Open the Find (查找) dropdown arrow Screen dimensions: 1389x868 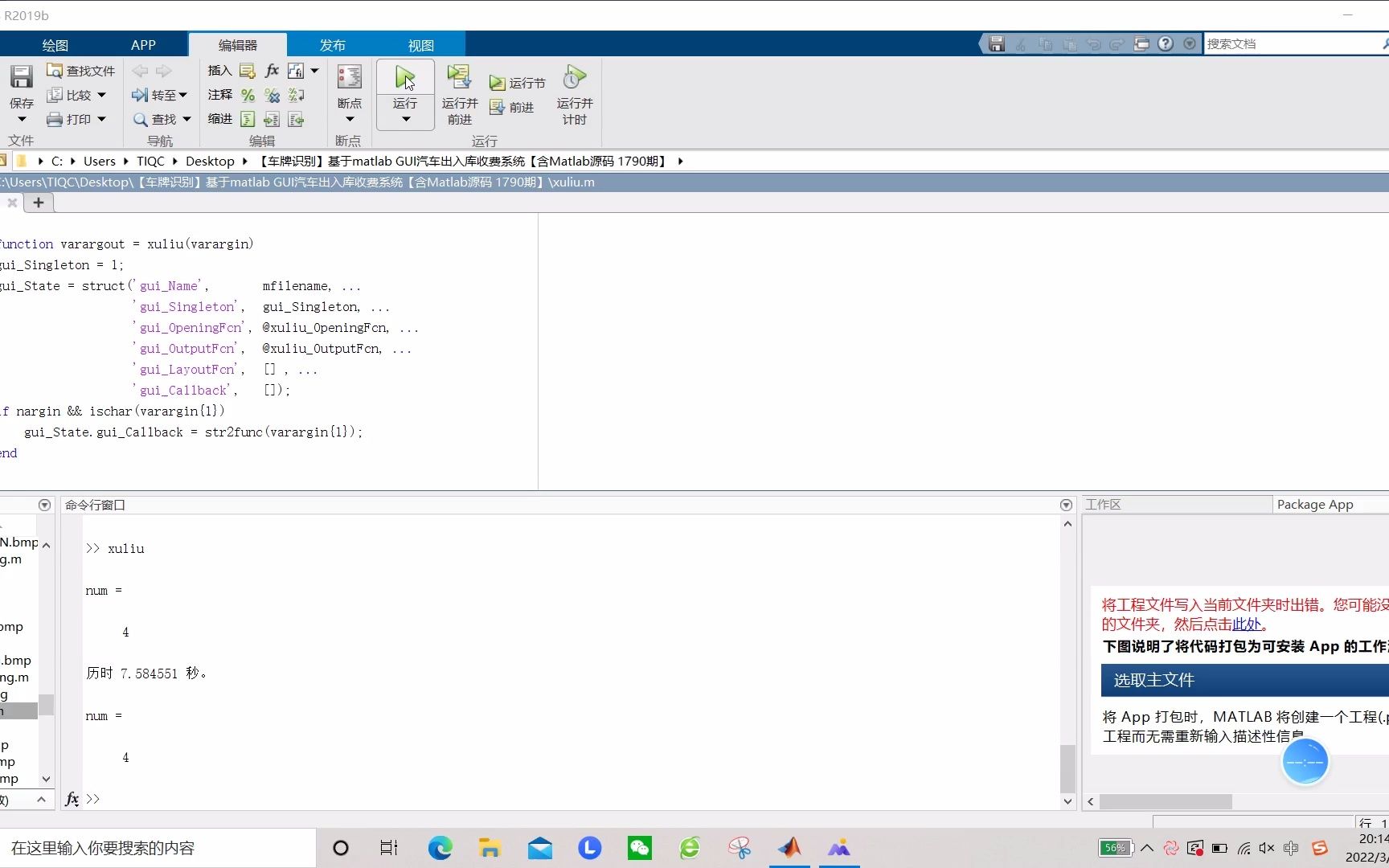click(x=186, y=119)
